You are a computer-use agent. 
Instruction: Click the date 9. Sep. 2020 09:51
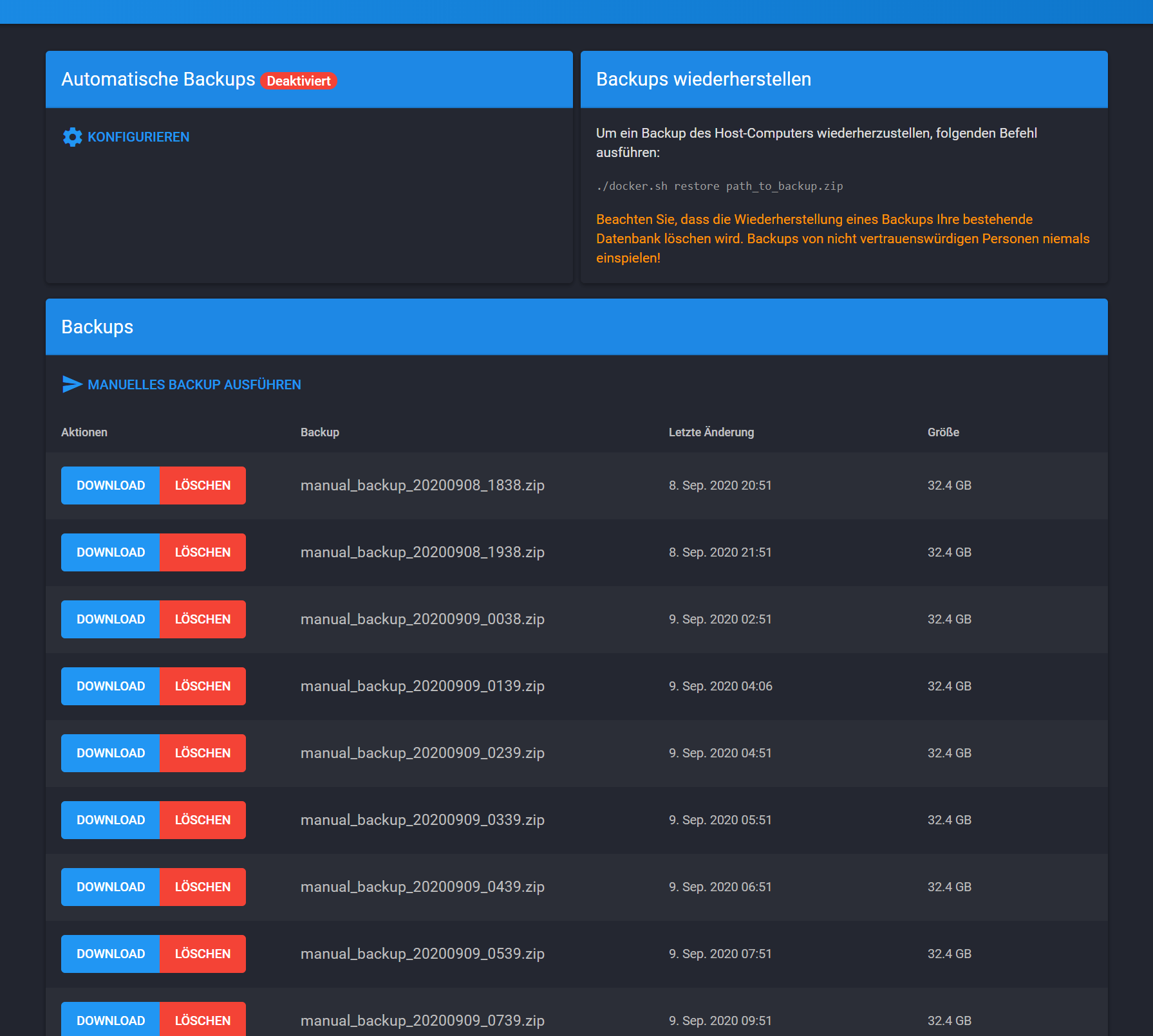720,1021
